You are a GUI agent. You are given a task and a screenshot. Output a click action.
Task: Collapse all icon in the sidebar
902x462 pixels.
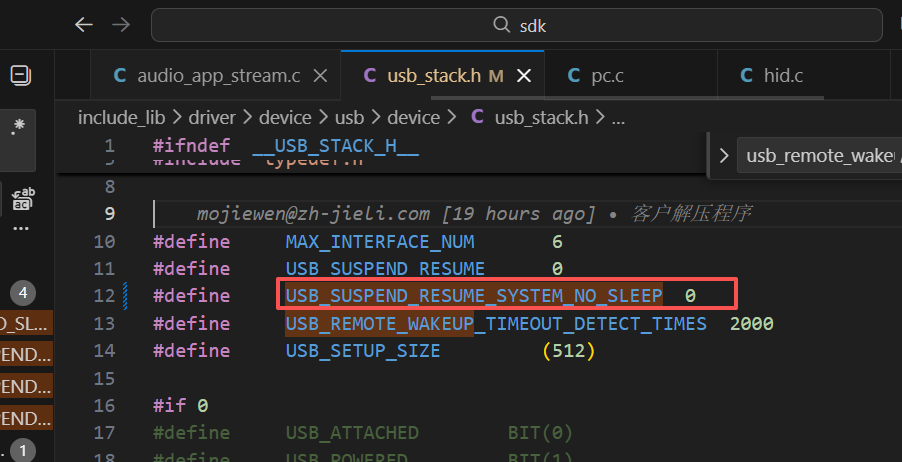point(21,75)
